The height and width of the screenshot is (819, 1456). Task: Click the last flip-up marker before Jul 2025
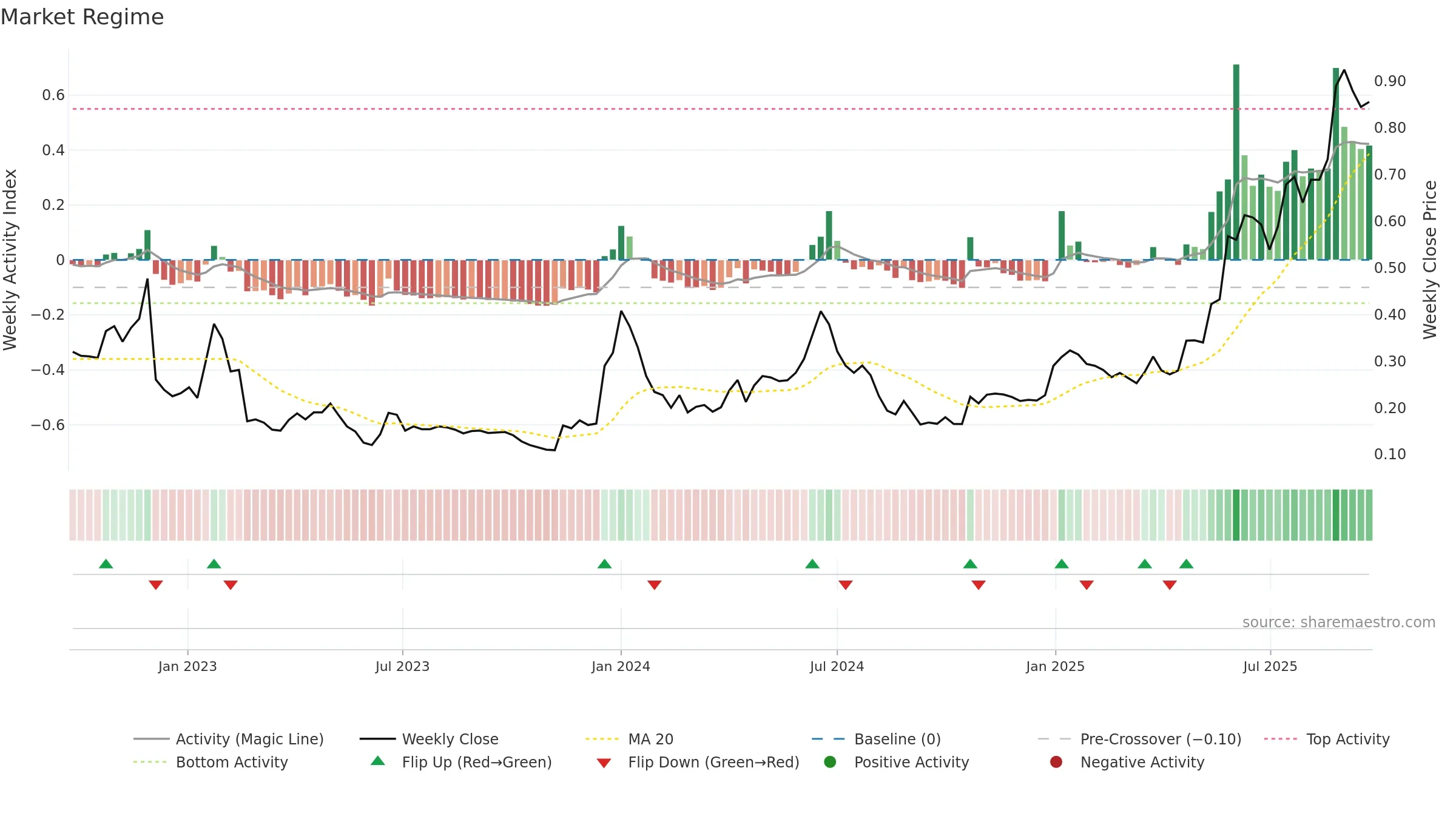coord(1187,564)
